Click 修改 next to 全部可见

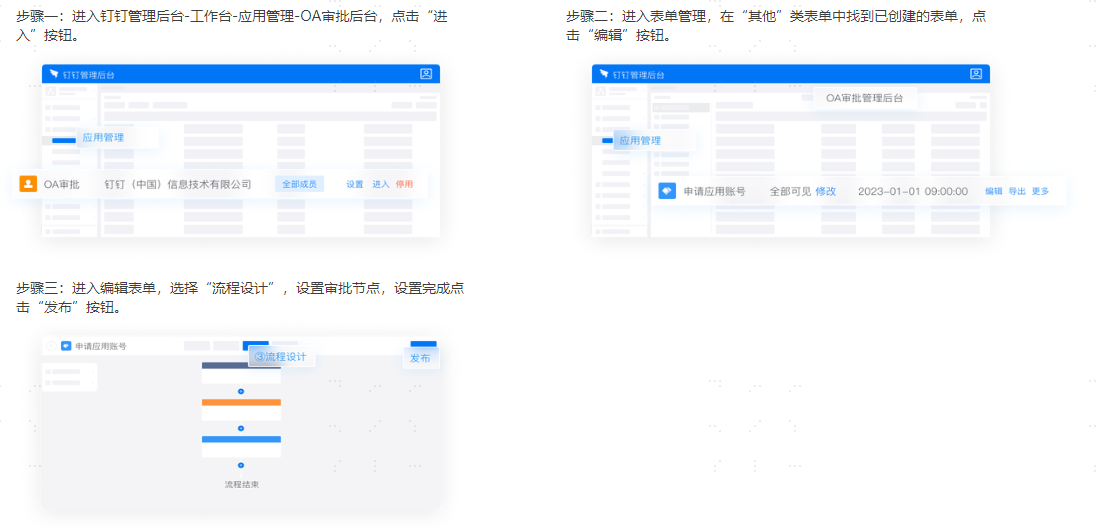tap(826, 191)
